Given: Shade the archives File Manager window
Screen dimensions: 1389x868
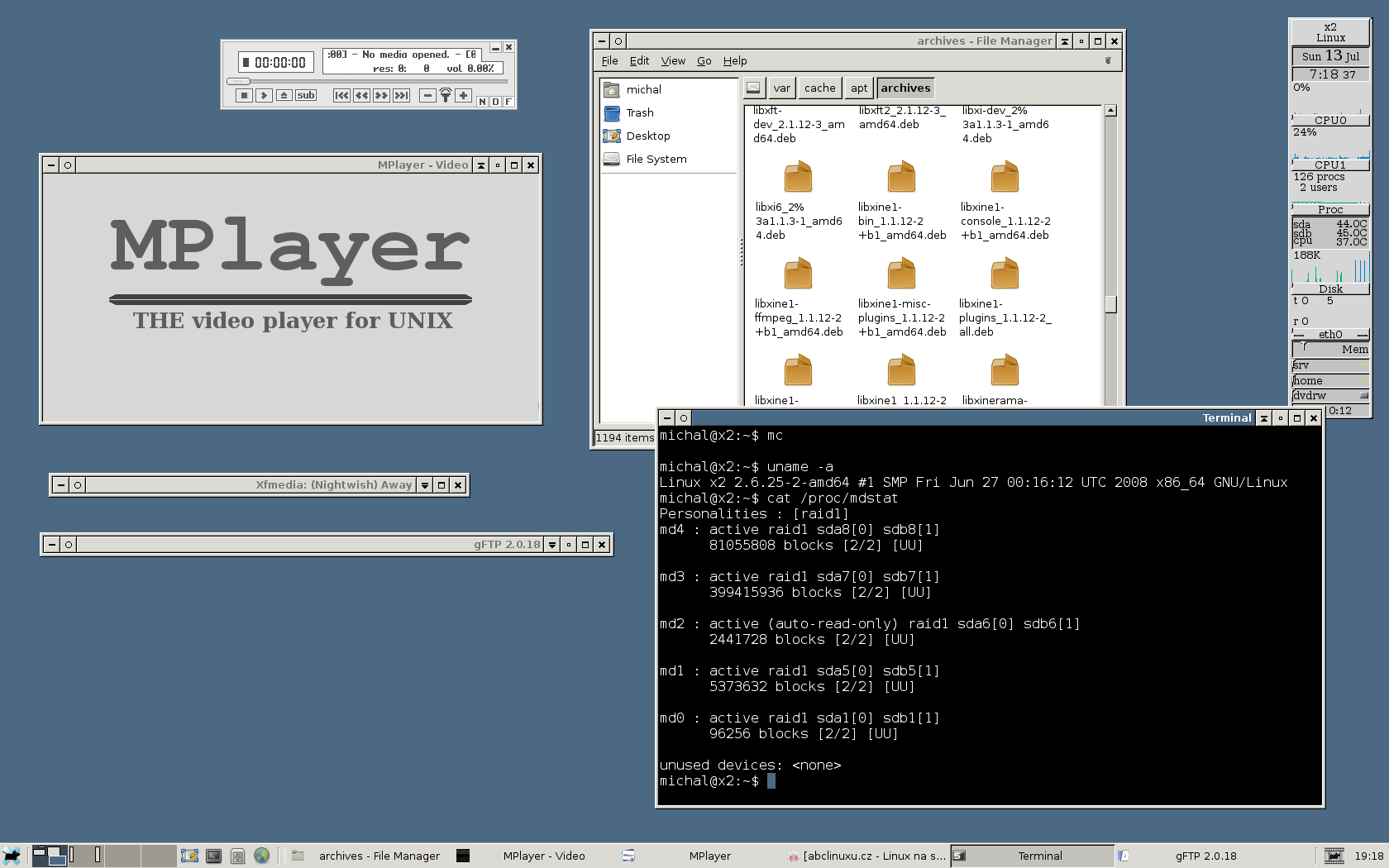Looking at the screenshot, I should click(x=1065, y=41).
